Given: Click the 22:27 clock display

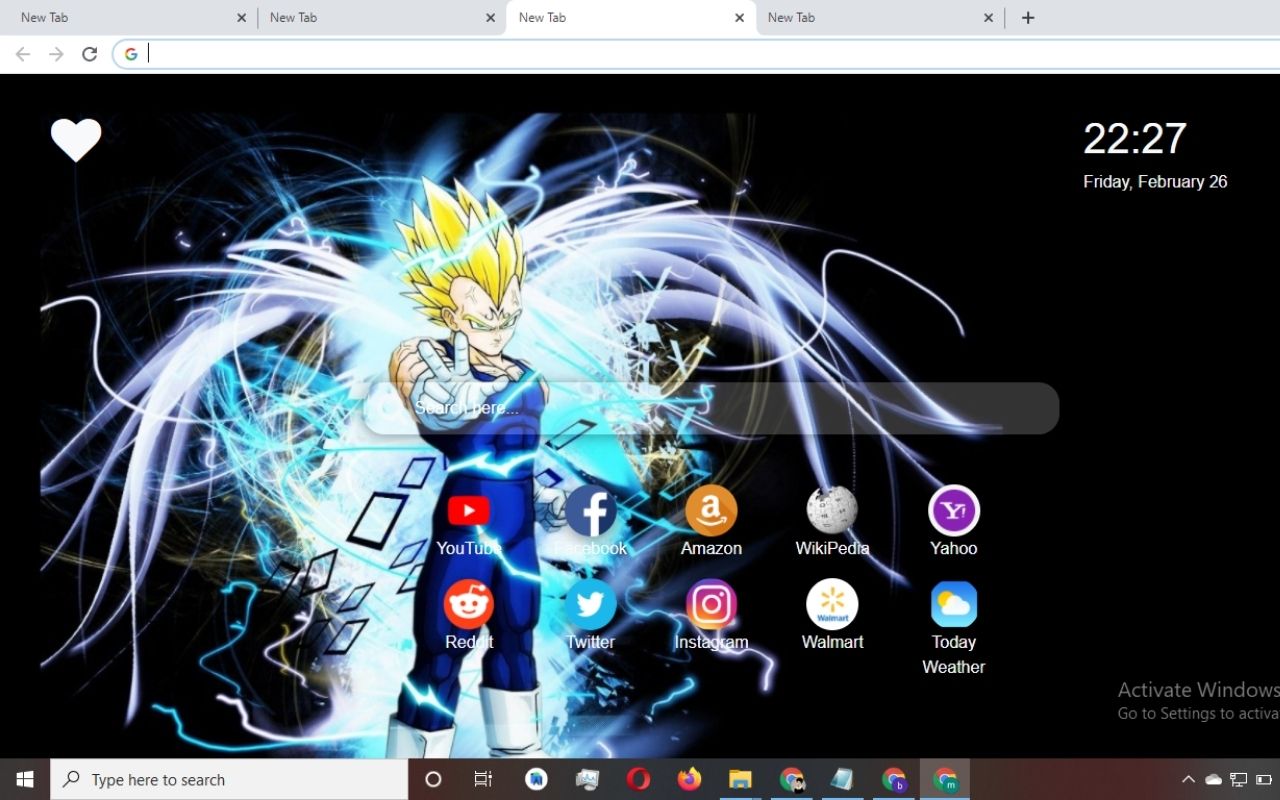Looking at the screenshot, I should point(1135,138).
